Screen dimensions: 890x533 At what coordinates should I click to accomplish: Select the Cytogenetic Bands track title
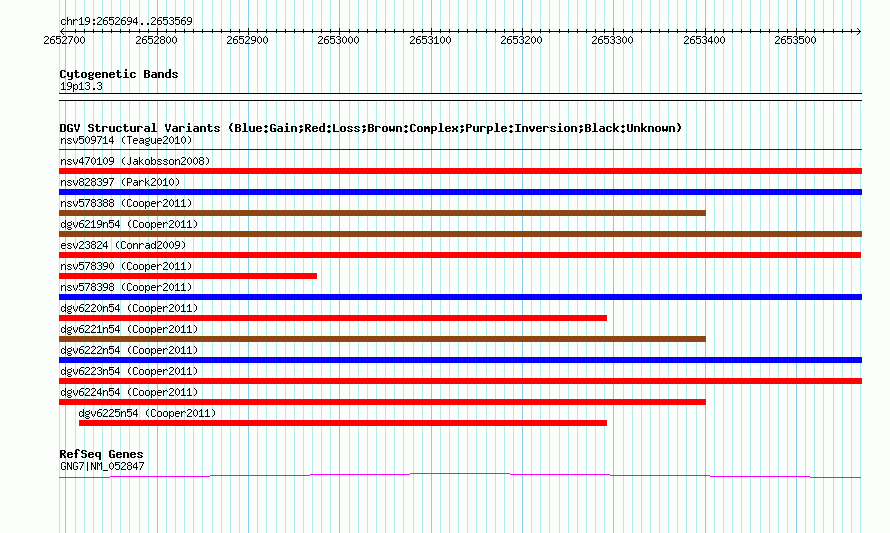click(119, 74)
